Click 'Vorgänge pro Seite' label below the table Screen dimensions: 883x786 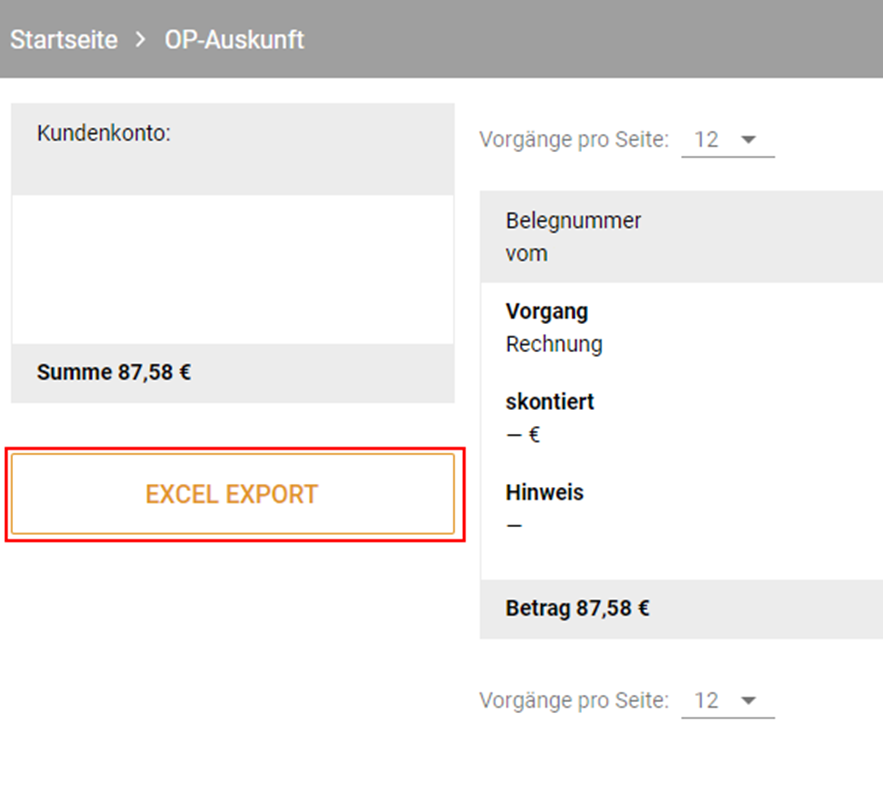coord(573,701)
